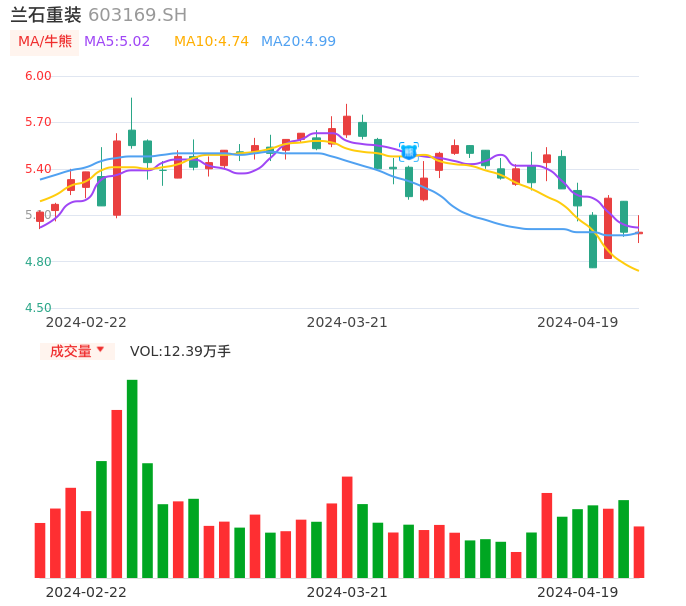Click the 2024-03-21 date label under the volume chart
The height and width of the screenshot is (606, 686).
[x=347, y=592]
